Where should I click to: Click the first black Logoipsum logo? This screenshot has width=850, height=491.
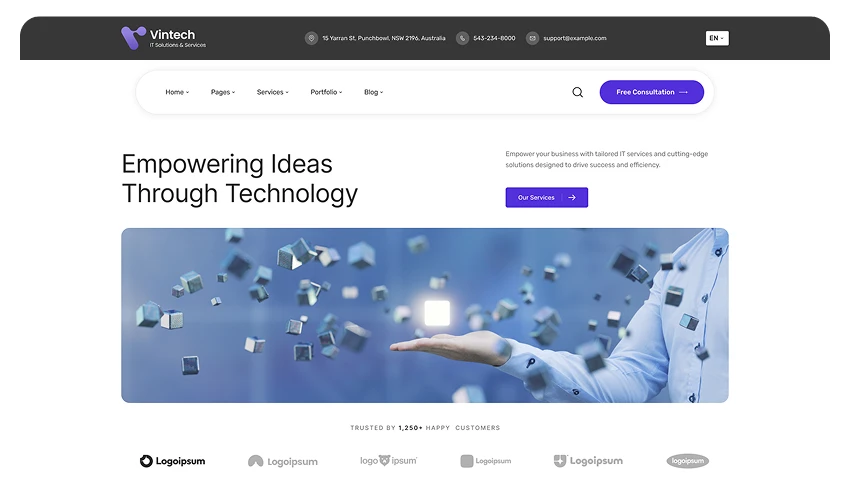[172, 461]
